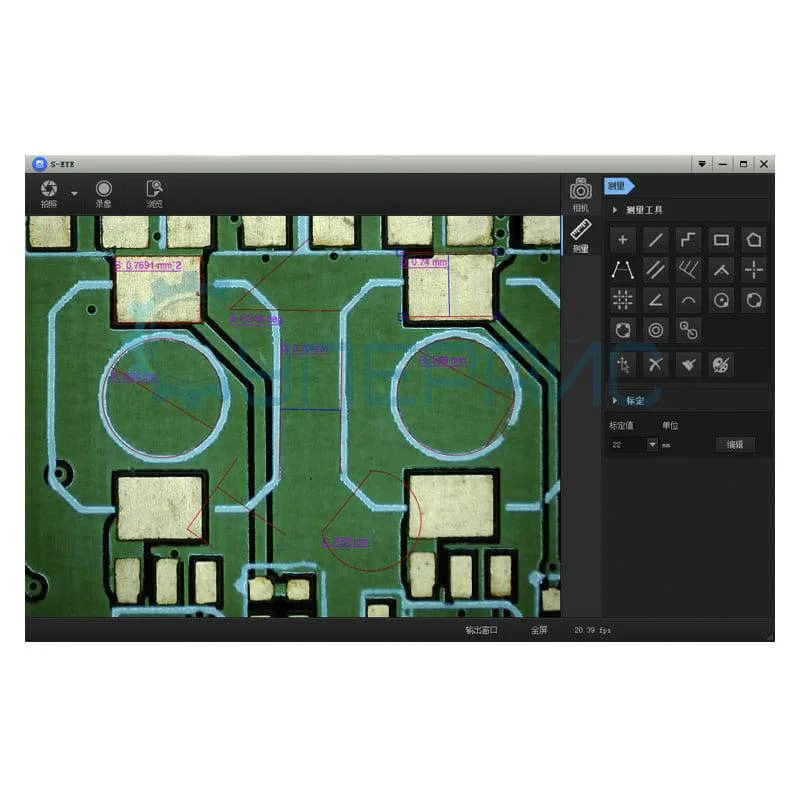The height and width of the screenshot is (800, 800).
Task: Select the Angle measurement tool
Action: tap(656, 300)
